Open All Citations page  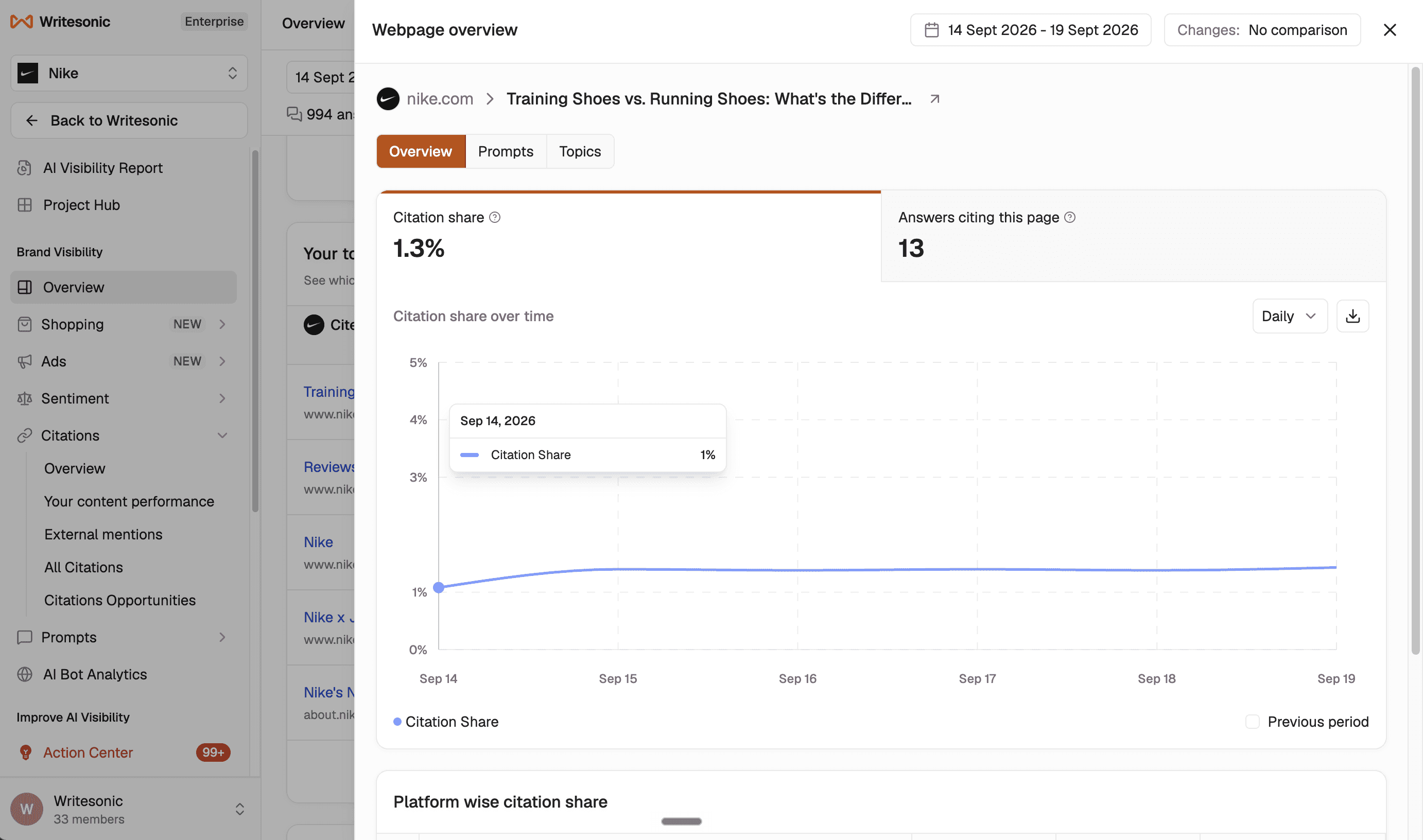pos(84,567)
